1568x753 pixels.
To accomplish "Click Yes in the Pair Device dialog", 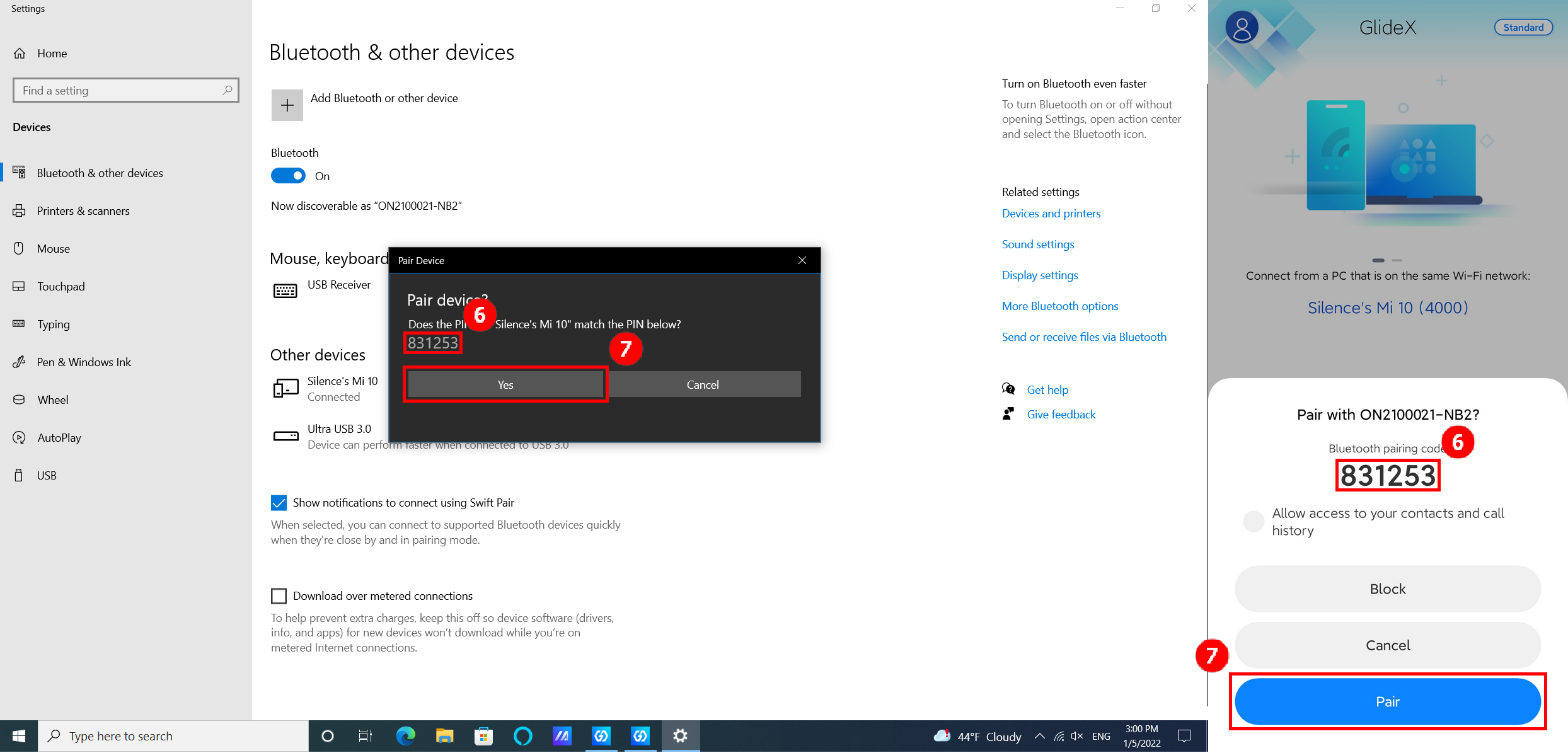I will (x=505, y=384).
